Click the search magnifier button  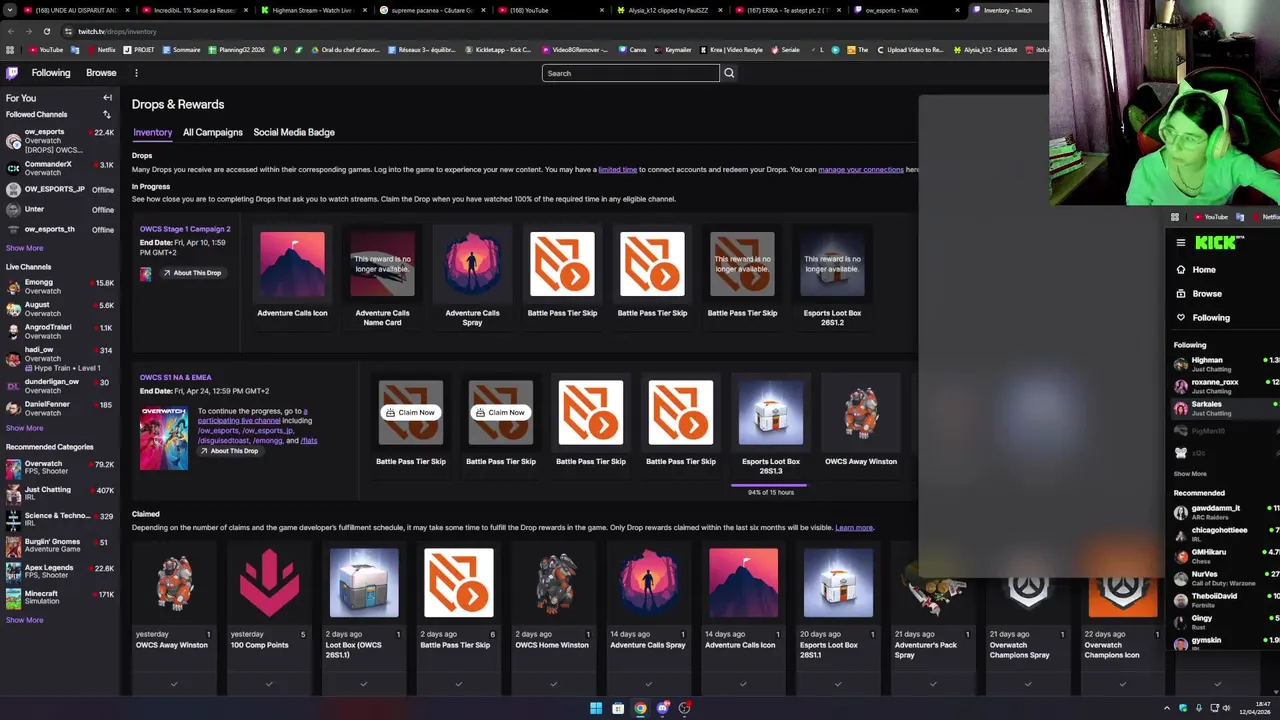click(729, 73)
